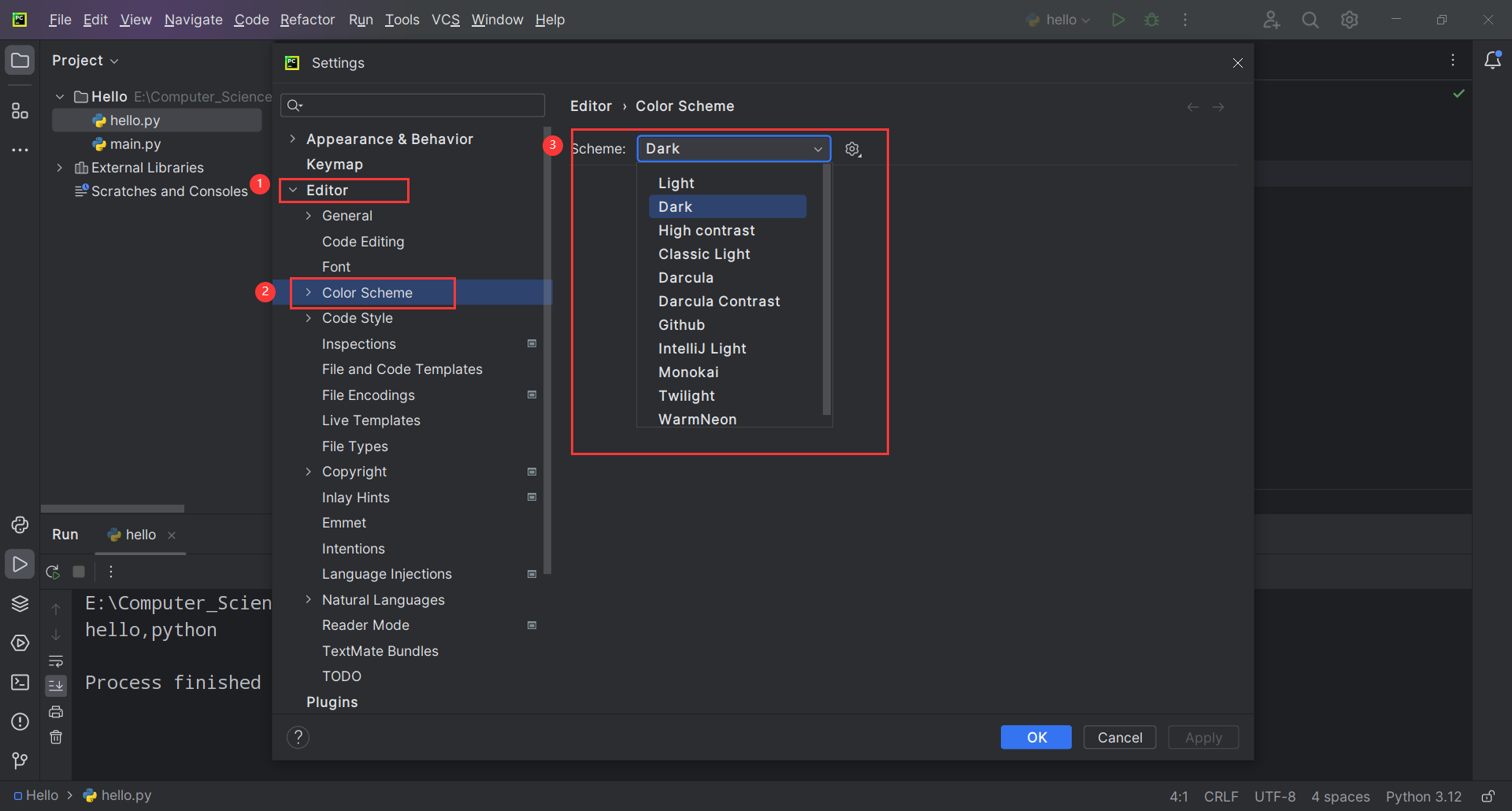Start Debug with the bug icon
This screenshot has height=811, width=1512.
coord(1151,20)
